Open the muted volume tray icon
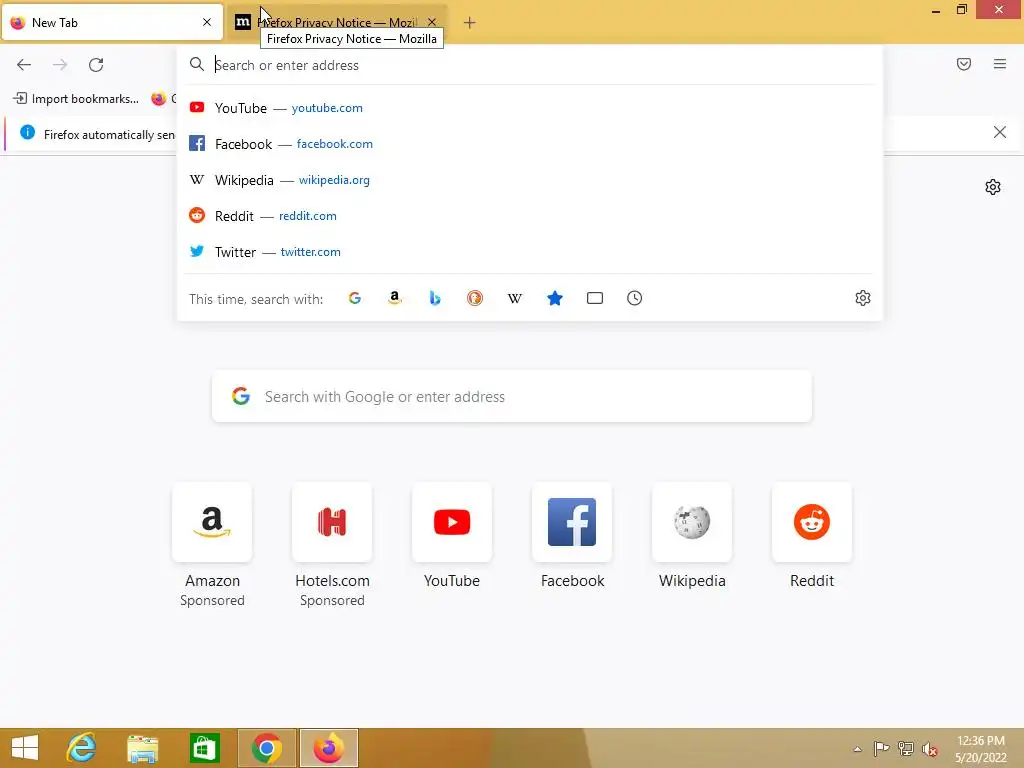 [x=929, y=749]
